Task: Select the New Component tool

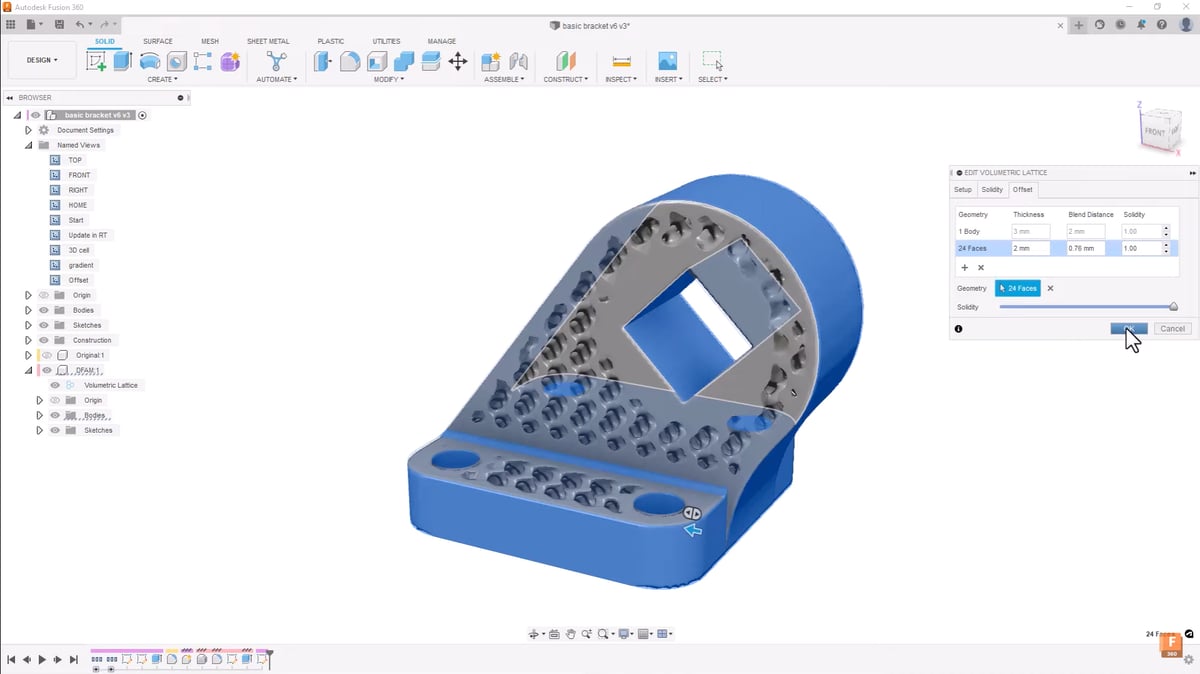Action: pyautogui.click(x=491, y=62)
